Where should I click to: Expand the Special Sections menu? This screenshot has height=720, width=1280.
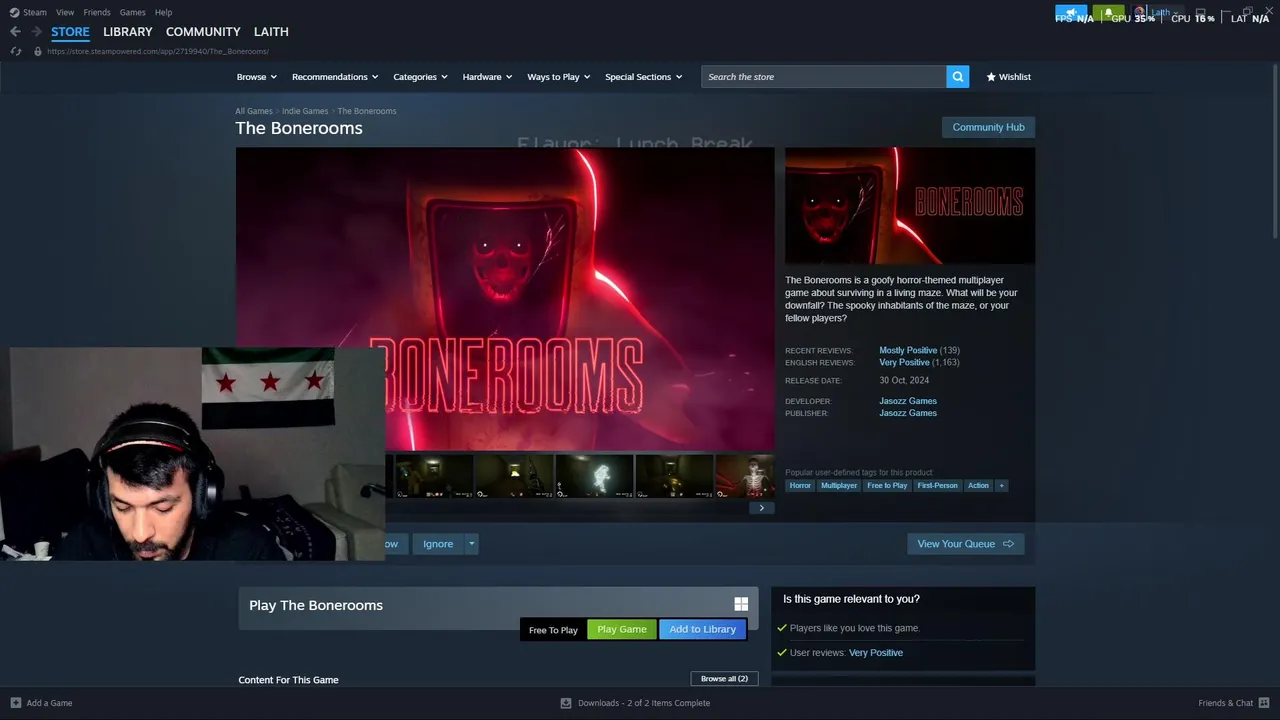[643, 77]
